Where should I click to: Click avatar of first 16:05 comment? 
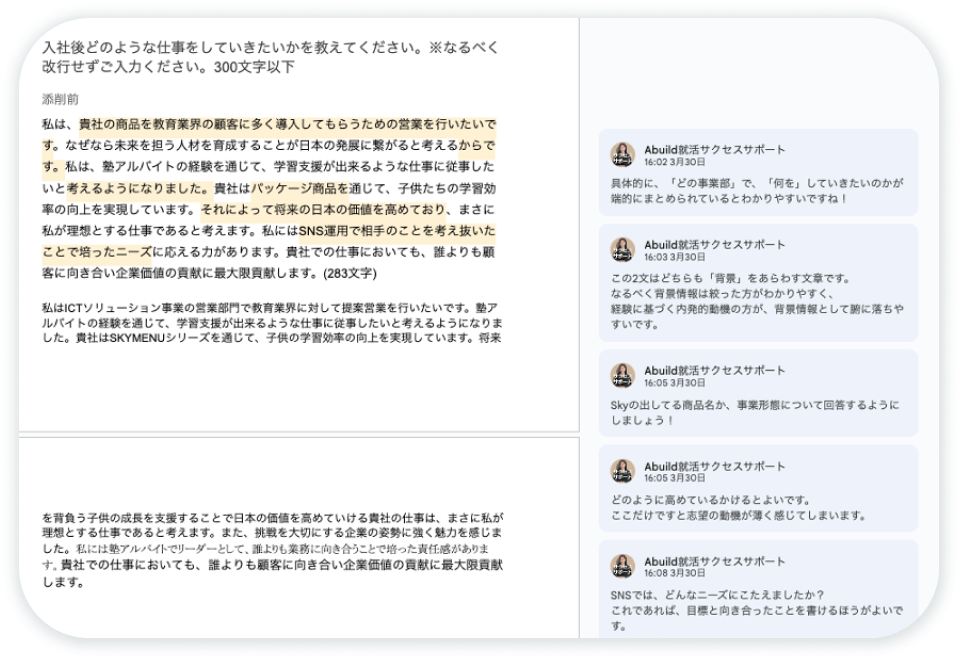pyautogui.click(x=623, y=376)
